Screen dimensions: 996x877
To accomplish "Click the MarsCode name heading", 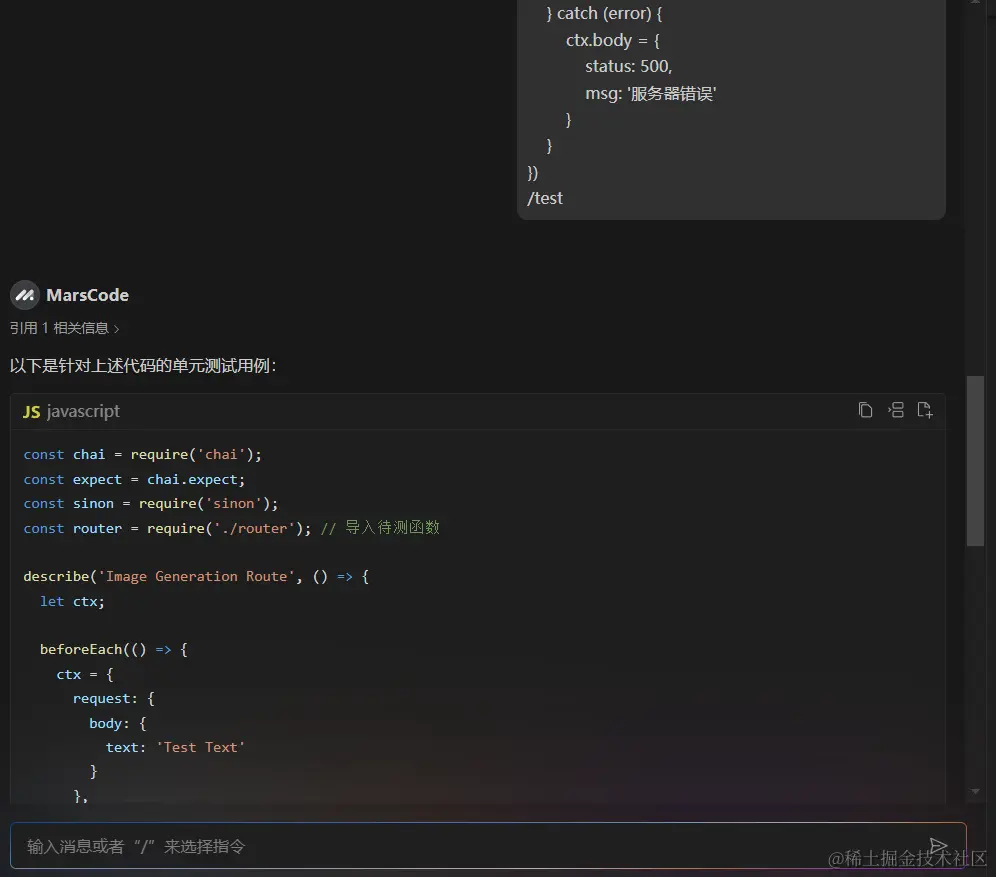I will point(88,295).
